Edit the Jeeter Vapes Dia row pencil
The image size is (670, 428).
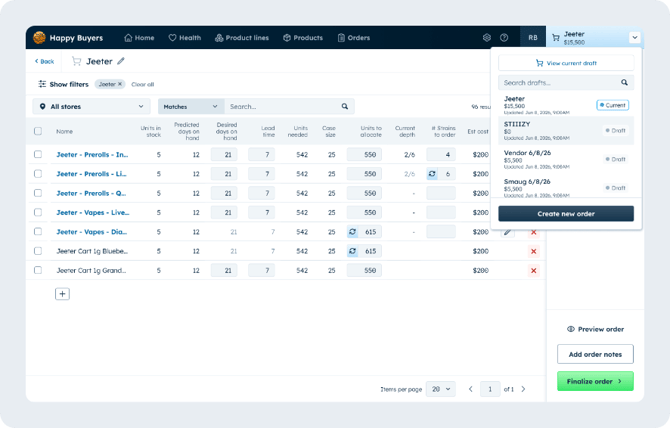coord(508,232)
